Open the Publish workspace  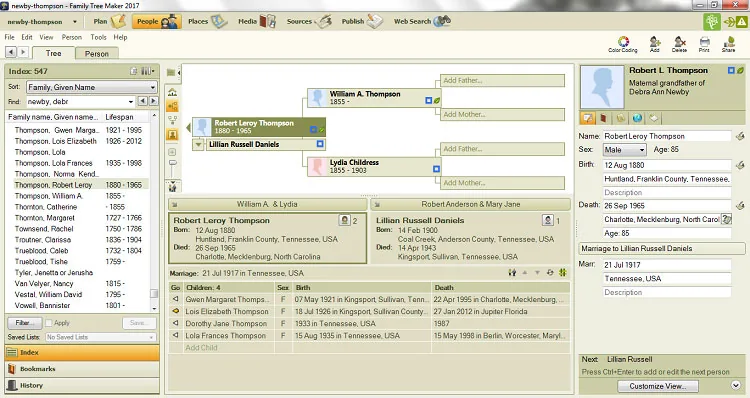362,22
